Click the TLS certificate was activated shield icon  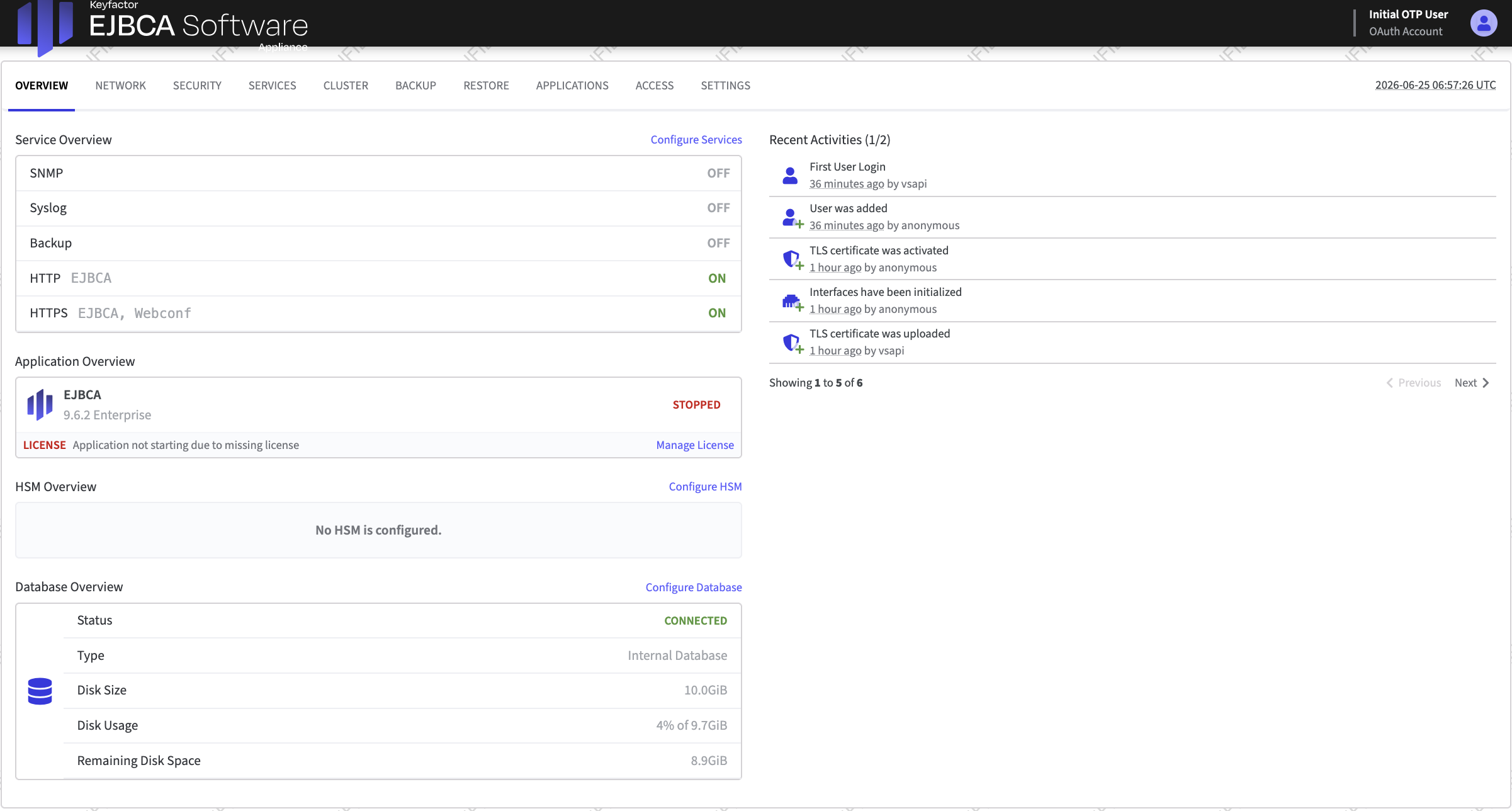(793, 259)
